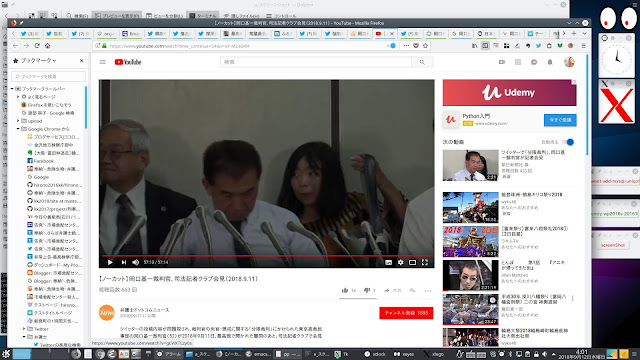Image resolution: width=640 pixels, height=360 pixels.
Task: Expand the Twitter bookmarks folder
Action: pyautogui.click(x=24, y=329)
